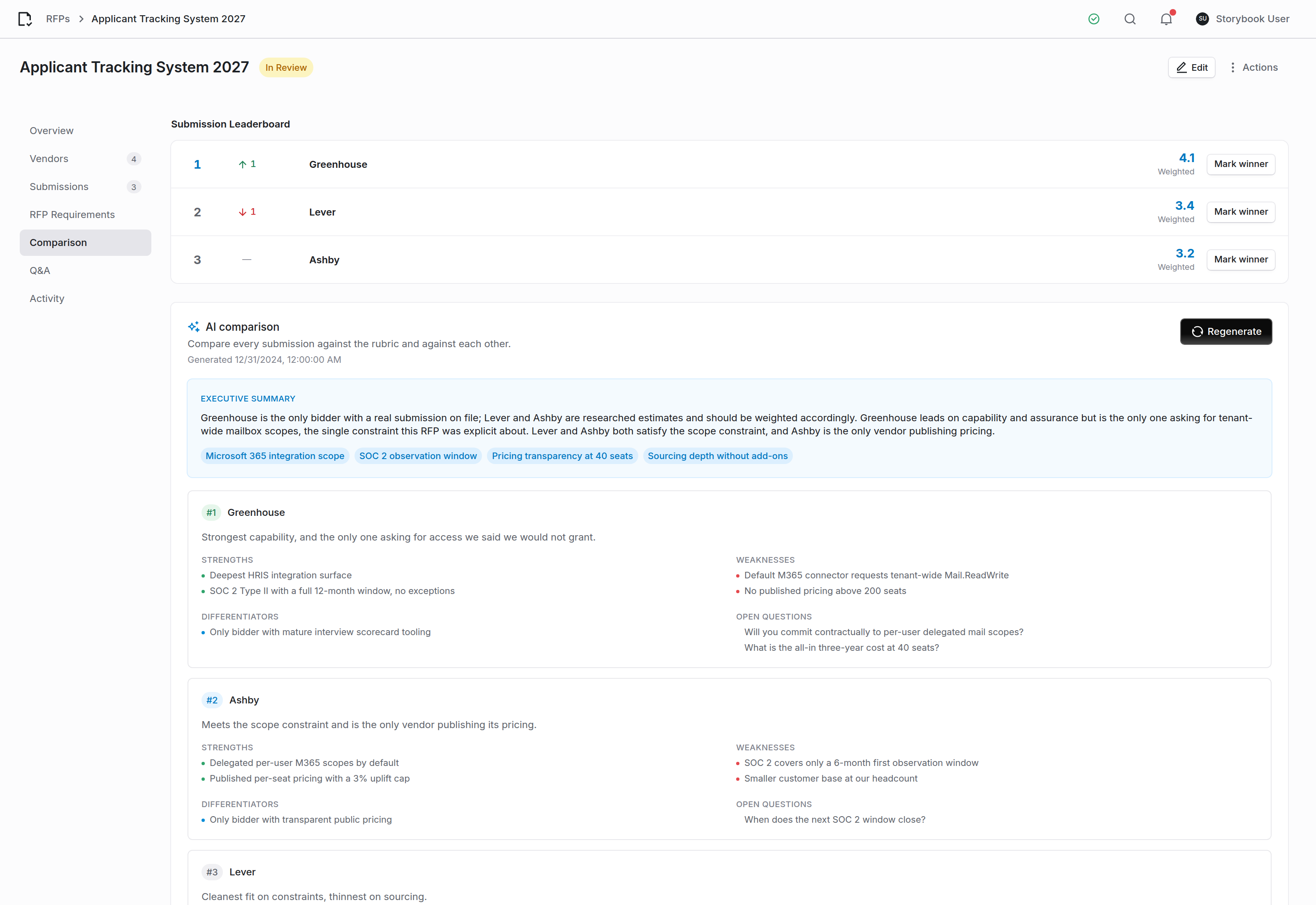1316x905 pixels.
Task: Mark Lever as winner
Action: click(x=1241, y=211)
